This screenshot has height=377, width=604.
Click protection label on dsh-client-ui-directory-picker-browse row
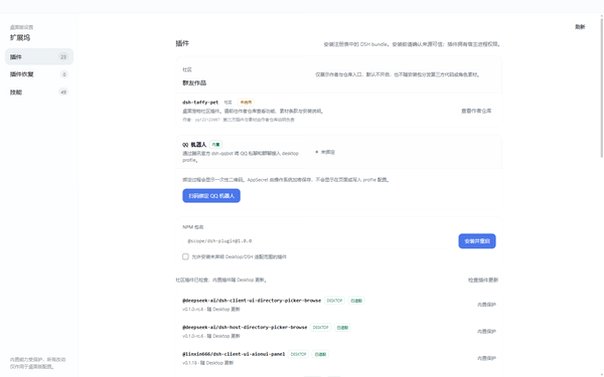point(487,305)
